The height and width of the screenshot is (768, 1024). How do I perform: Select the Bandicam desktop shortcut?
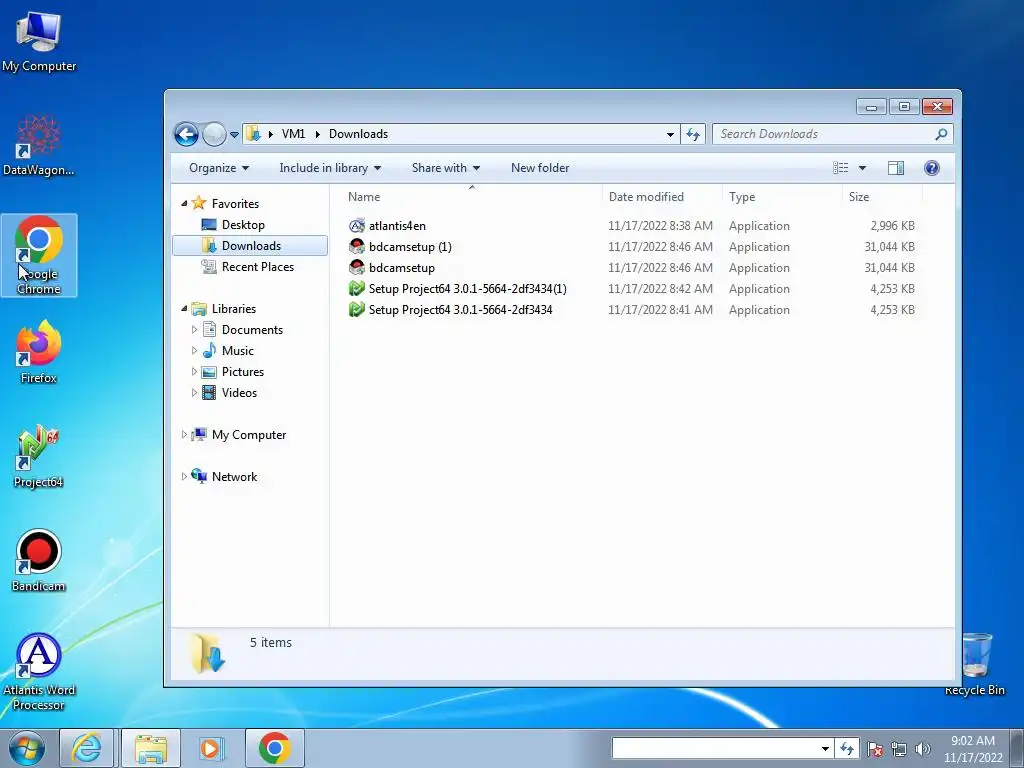[x=39, y=561]
